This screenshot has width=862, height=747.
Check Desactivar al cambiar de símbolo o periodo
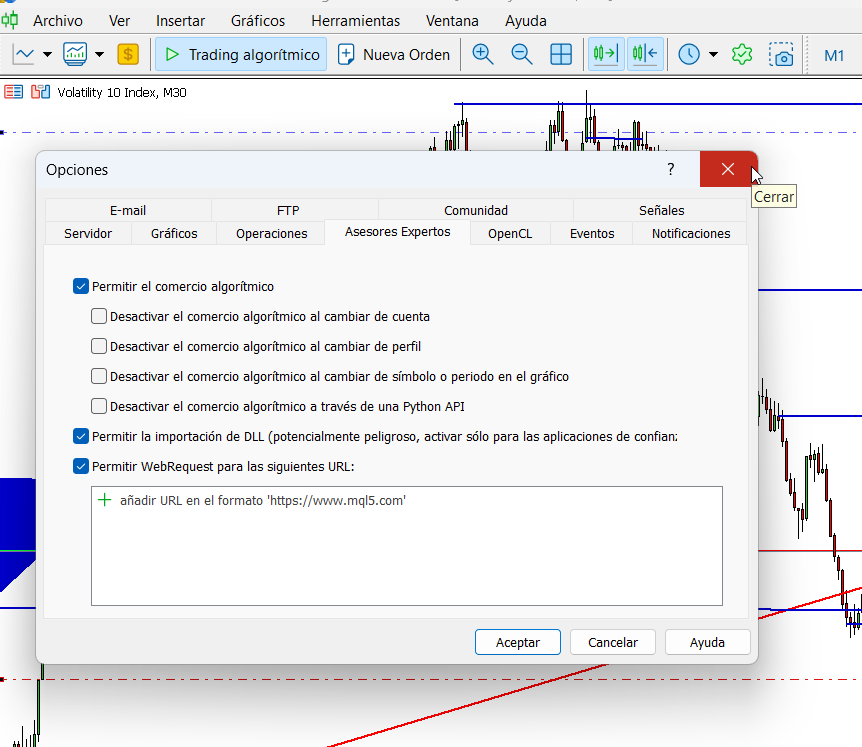click(99, 376)
